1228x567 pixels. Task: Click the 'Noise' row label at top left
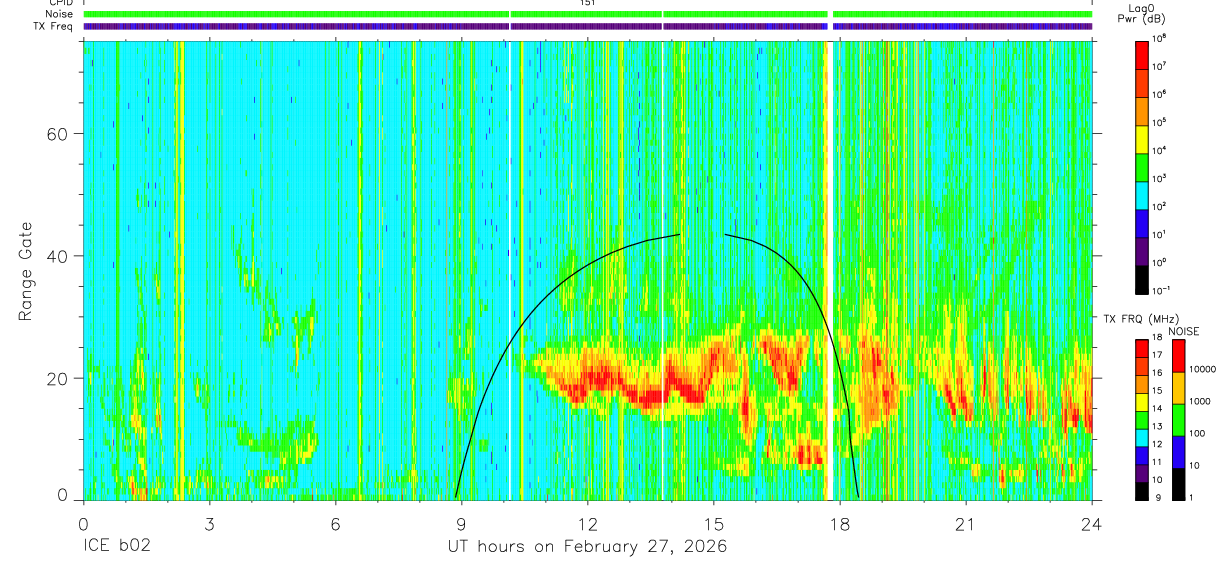point(58,15)
